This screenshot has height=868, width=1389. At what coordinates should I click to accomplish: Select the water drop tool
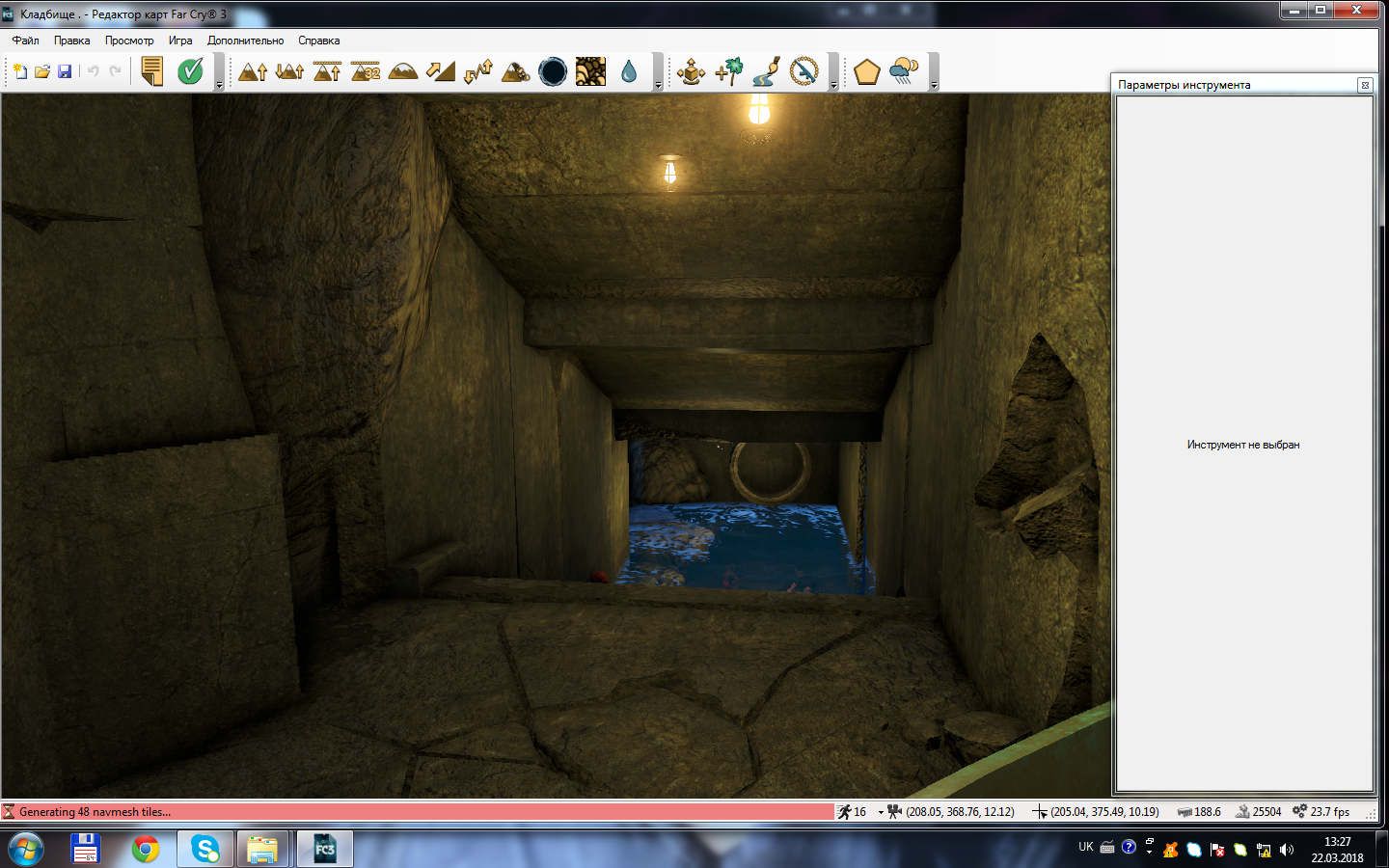click(x=629, y=71)
